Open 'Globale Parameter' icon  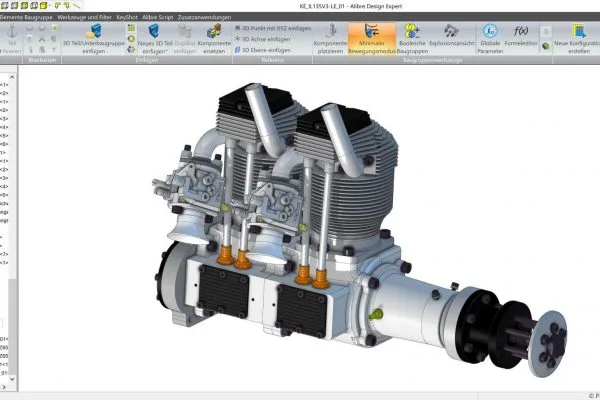coord(490,31)
